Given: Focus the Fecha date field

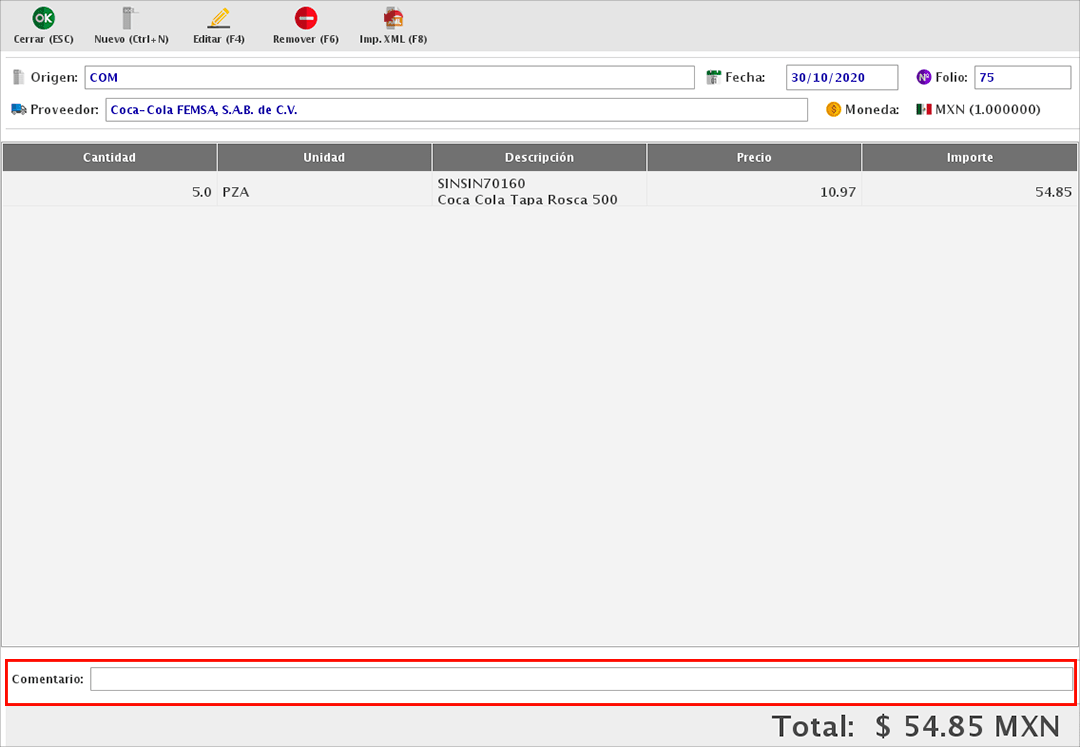Looking at the screenshot, I should pos(840,77).
